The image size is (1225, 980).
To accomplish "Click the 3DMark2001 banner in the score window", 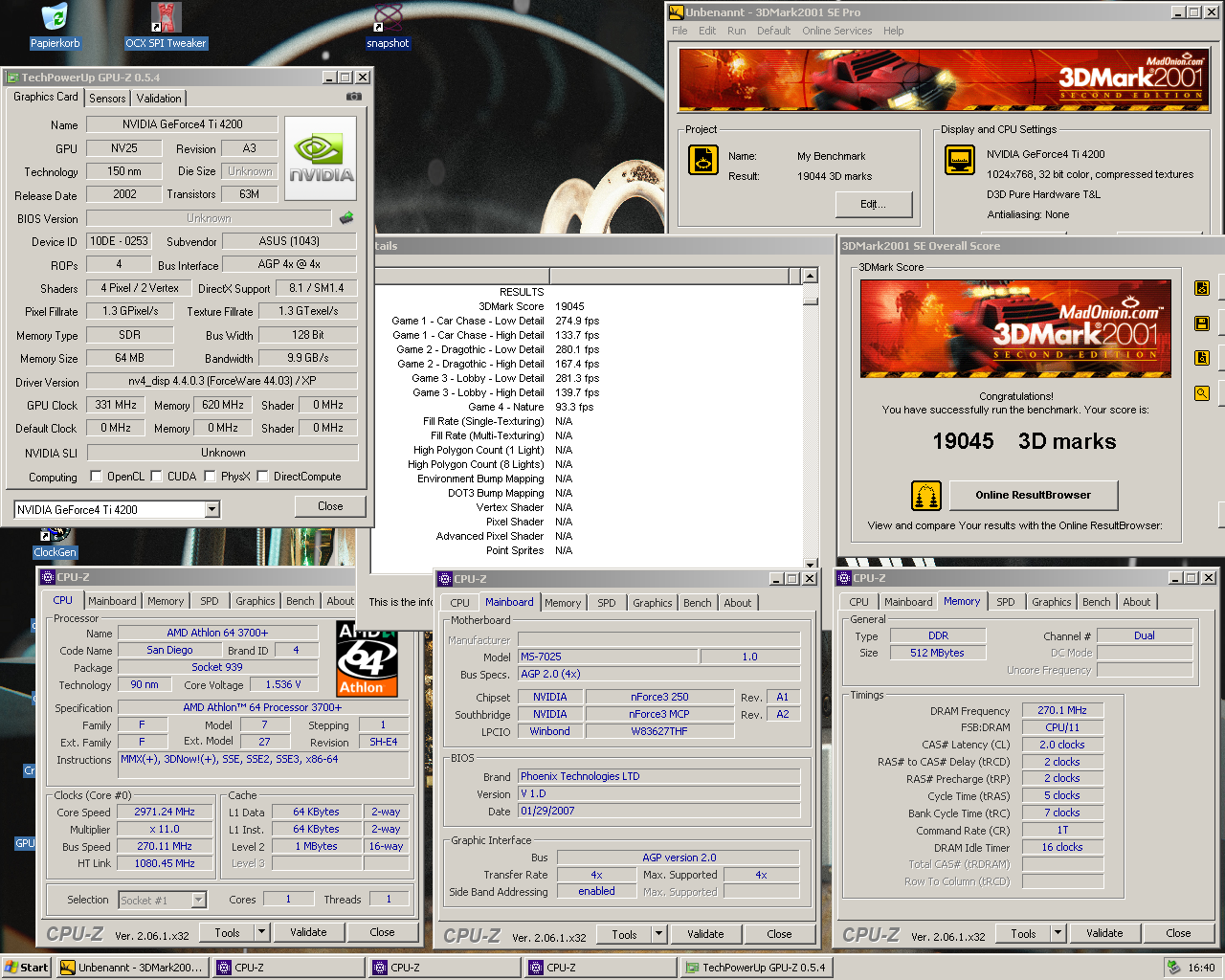I will 1015,329.
